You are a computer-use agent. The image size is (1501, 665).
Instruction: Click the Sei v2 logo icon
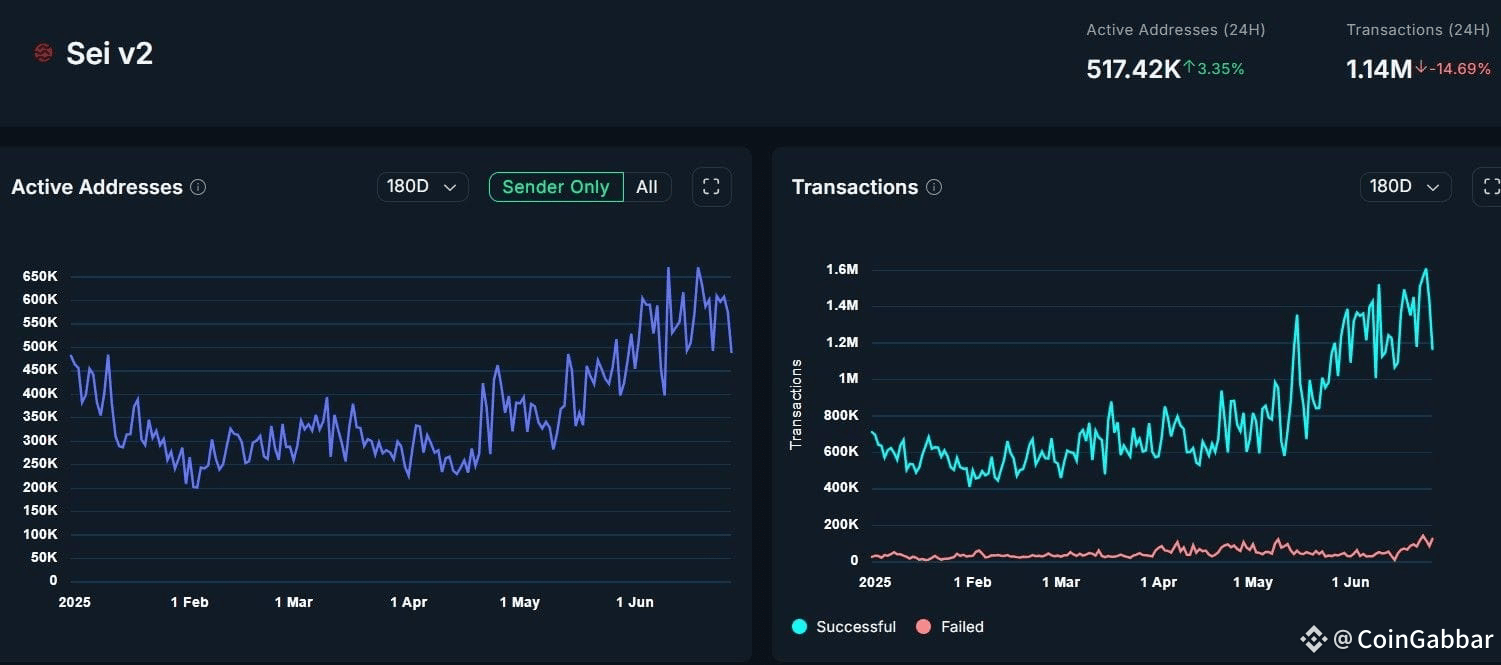tap(42, 52)
